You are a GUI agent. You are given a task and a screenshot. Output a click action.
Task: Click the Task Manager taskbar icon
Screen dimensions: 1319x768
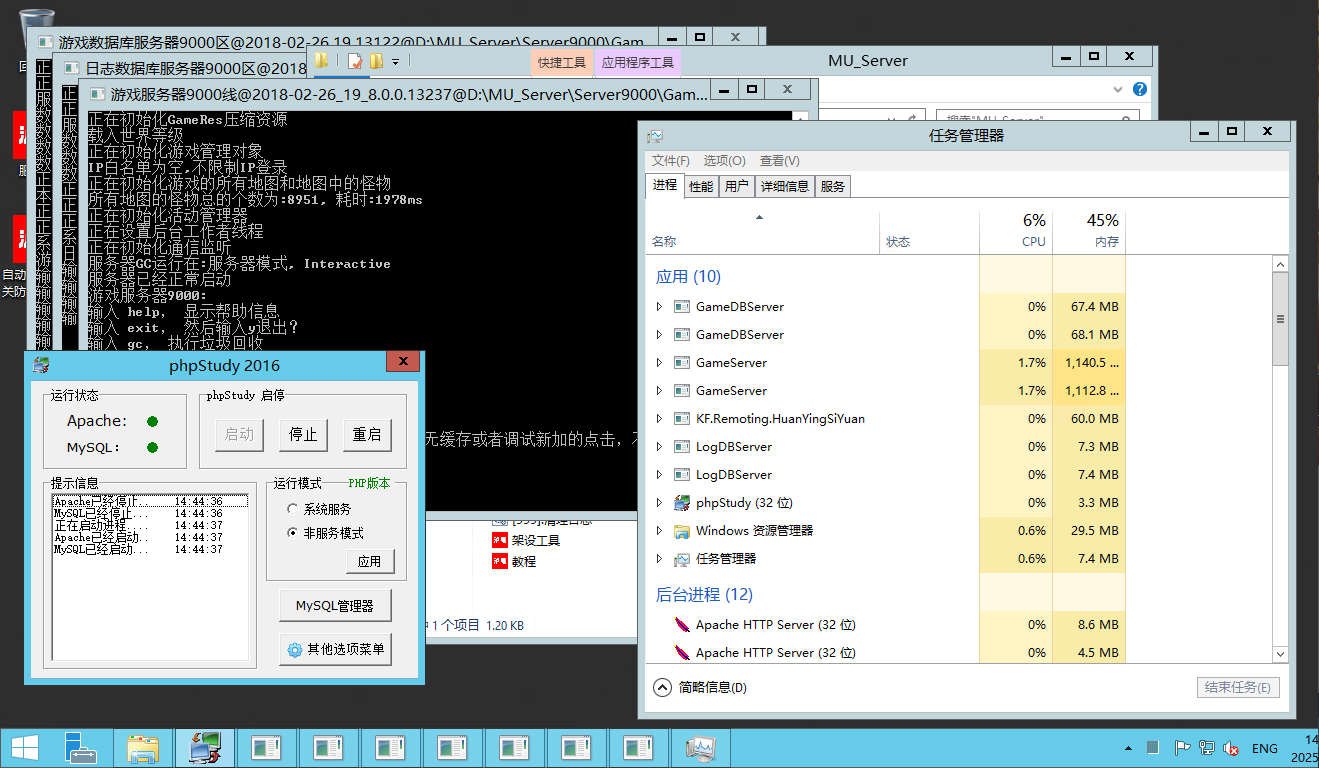tap(701, 748)
